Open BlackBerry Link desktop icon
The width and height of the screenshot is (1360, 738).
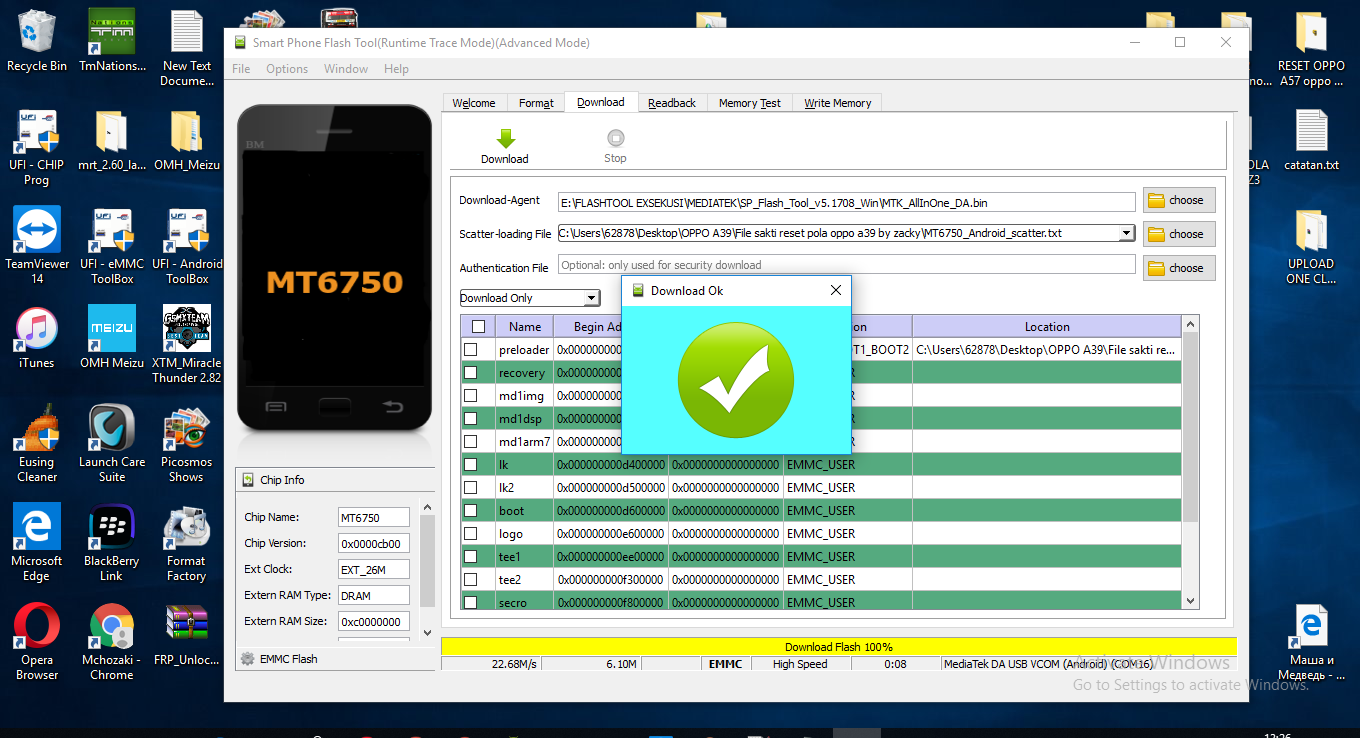click(112, 527)
